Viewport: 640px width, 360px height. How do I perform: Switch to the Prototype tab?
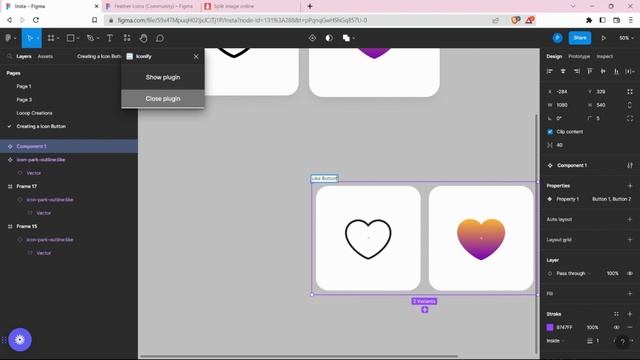pos(579,56)
